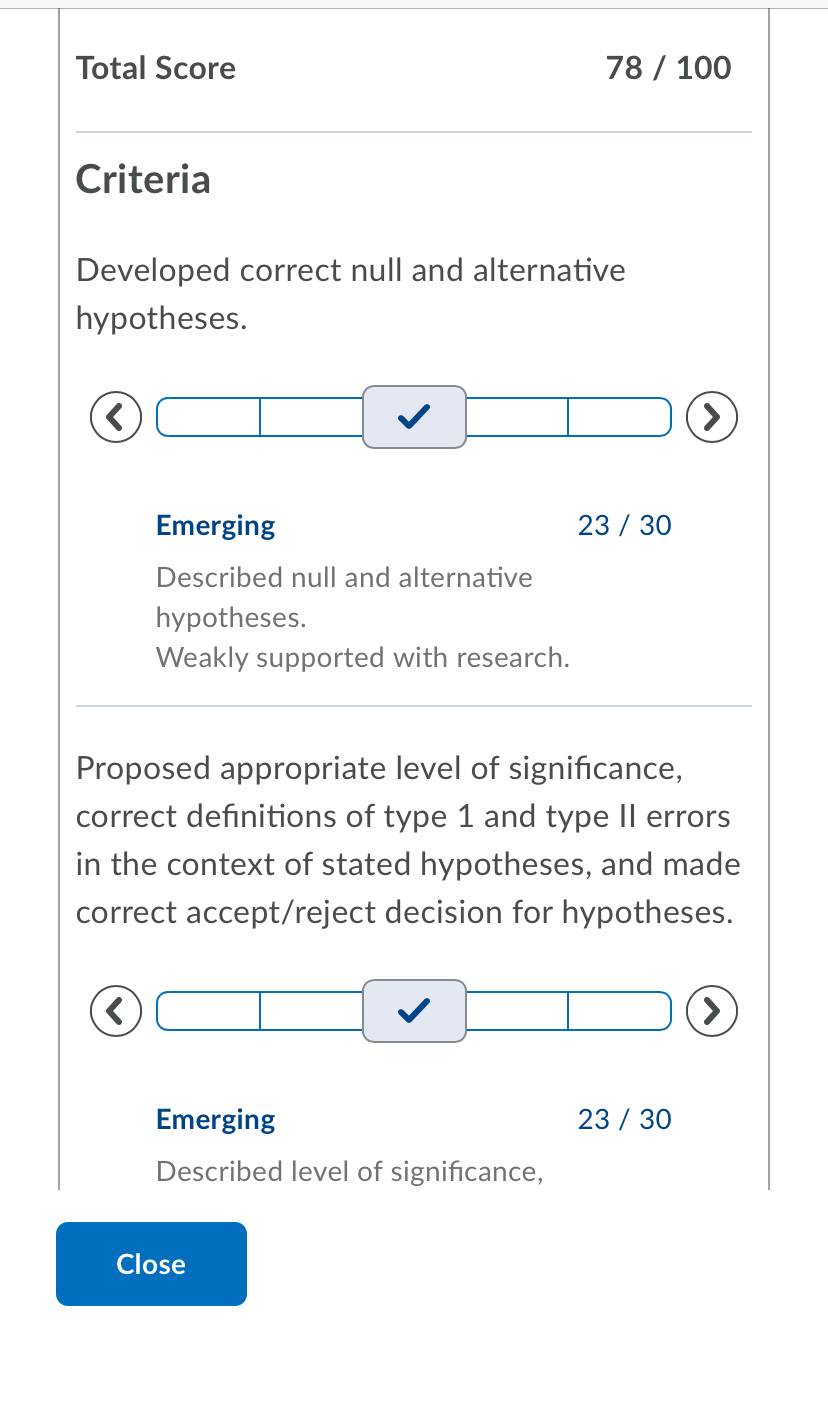Click next-level arrow for significance criterion

(712, 1011)
